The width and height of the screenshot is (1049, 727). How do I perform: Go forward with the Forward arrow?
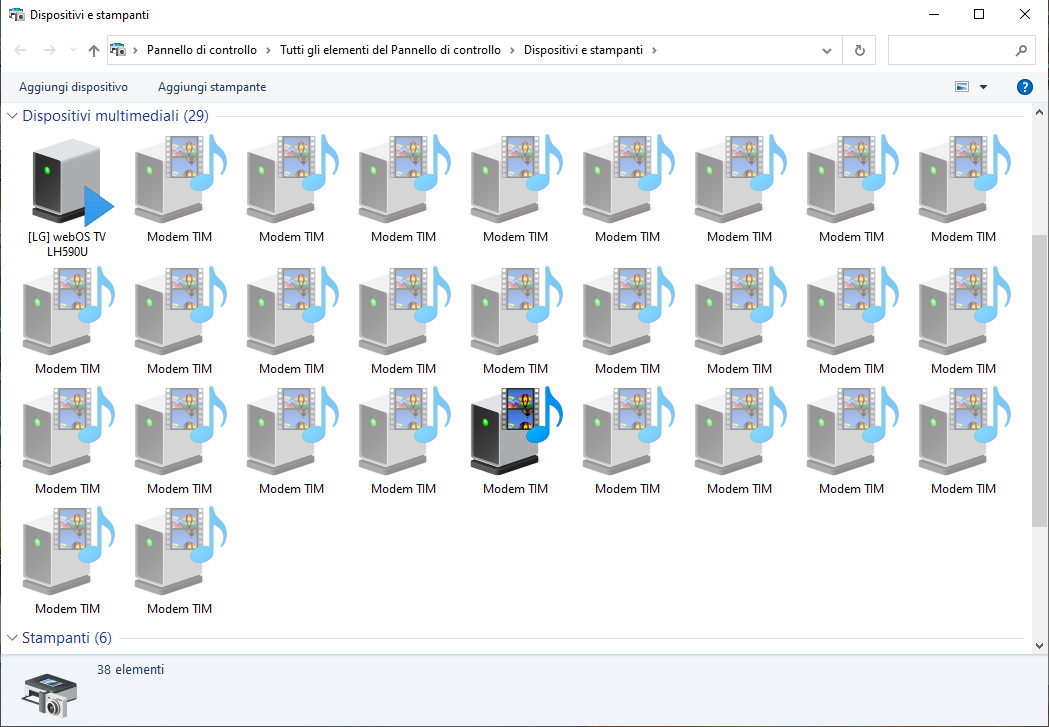click(x=50, y=50)
